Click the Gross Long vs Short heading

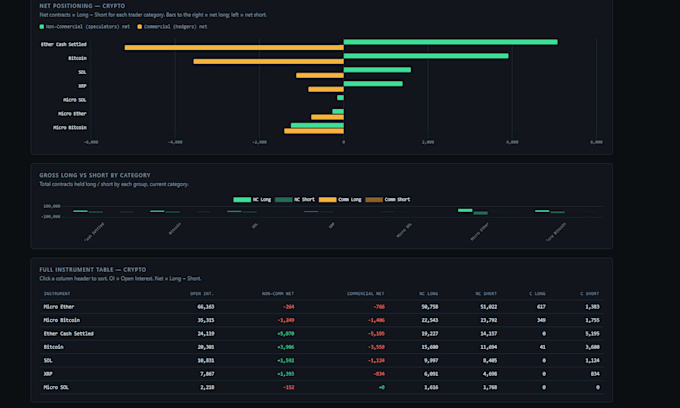[95, 175]
